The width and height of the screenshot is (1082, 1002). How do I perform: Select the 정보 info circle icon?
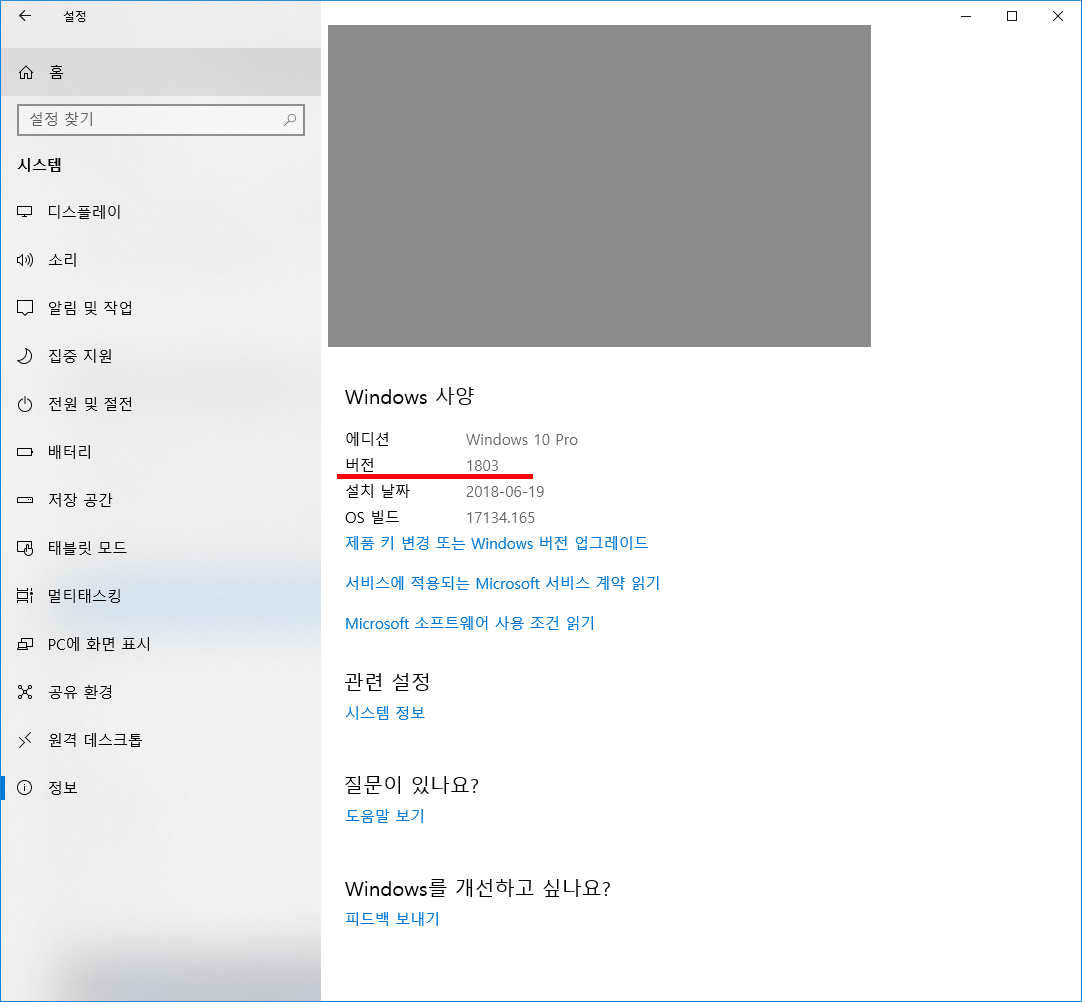tap(25, 787)
